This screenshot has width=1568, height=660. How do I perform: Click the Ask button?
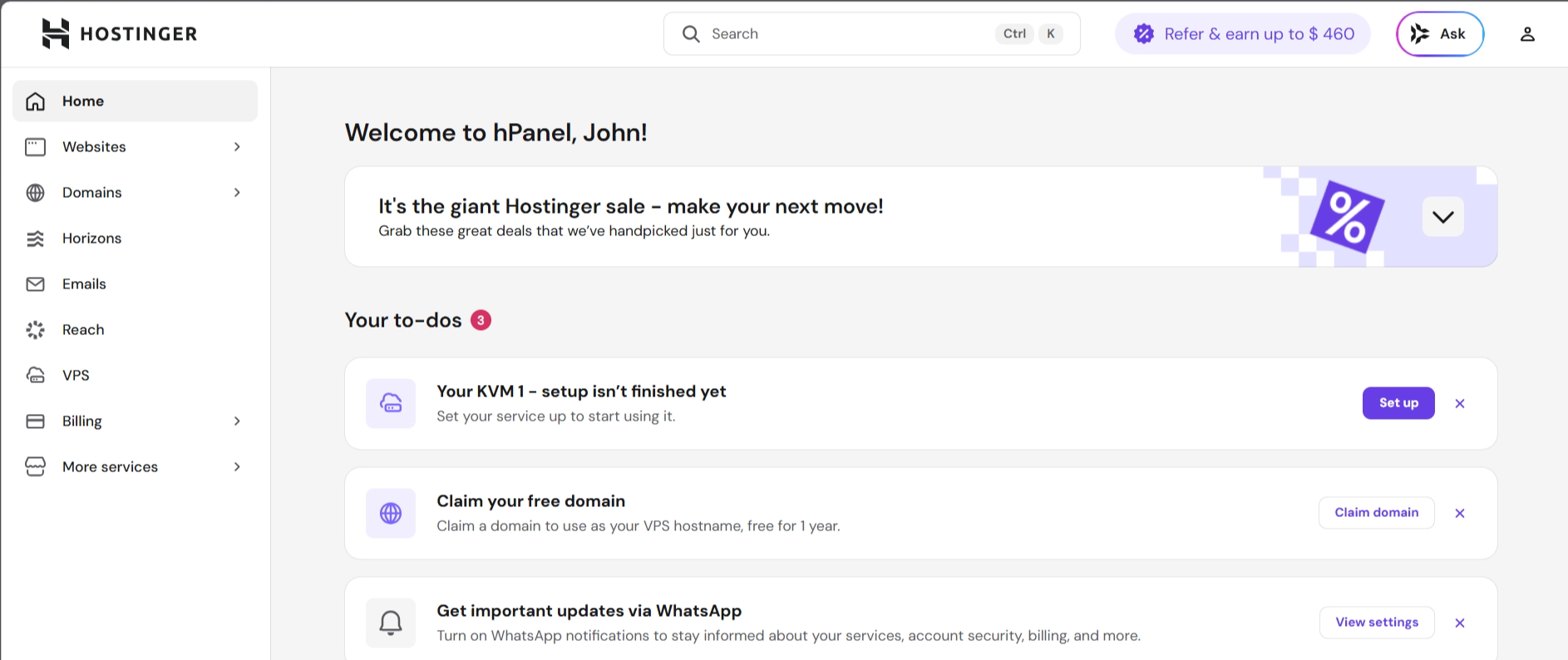(1440, 34)
